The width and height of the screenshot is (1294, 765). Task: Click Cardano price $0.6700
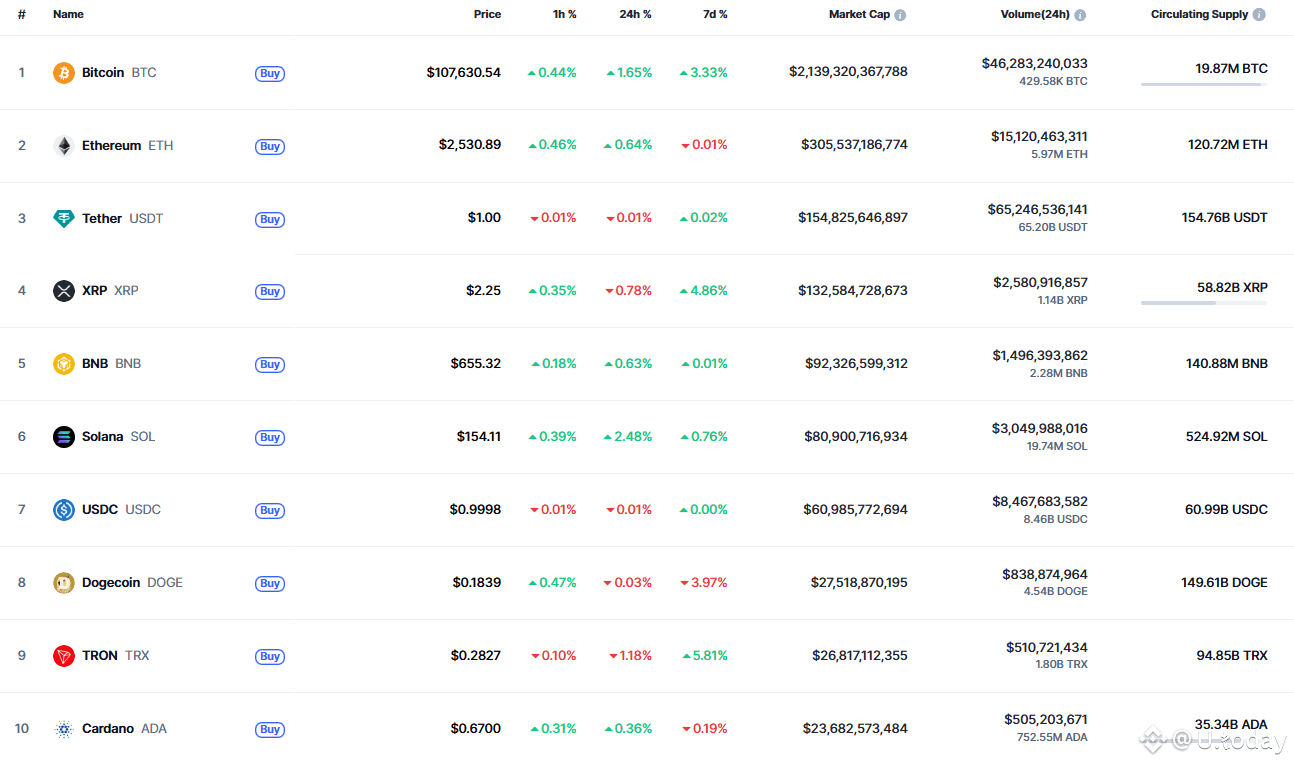point(476,729)
